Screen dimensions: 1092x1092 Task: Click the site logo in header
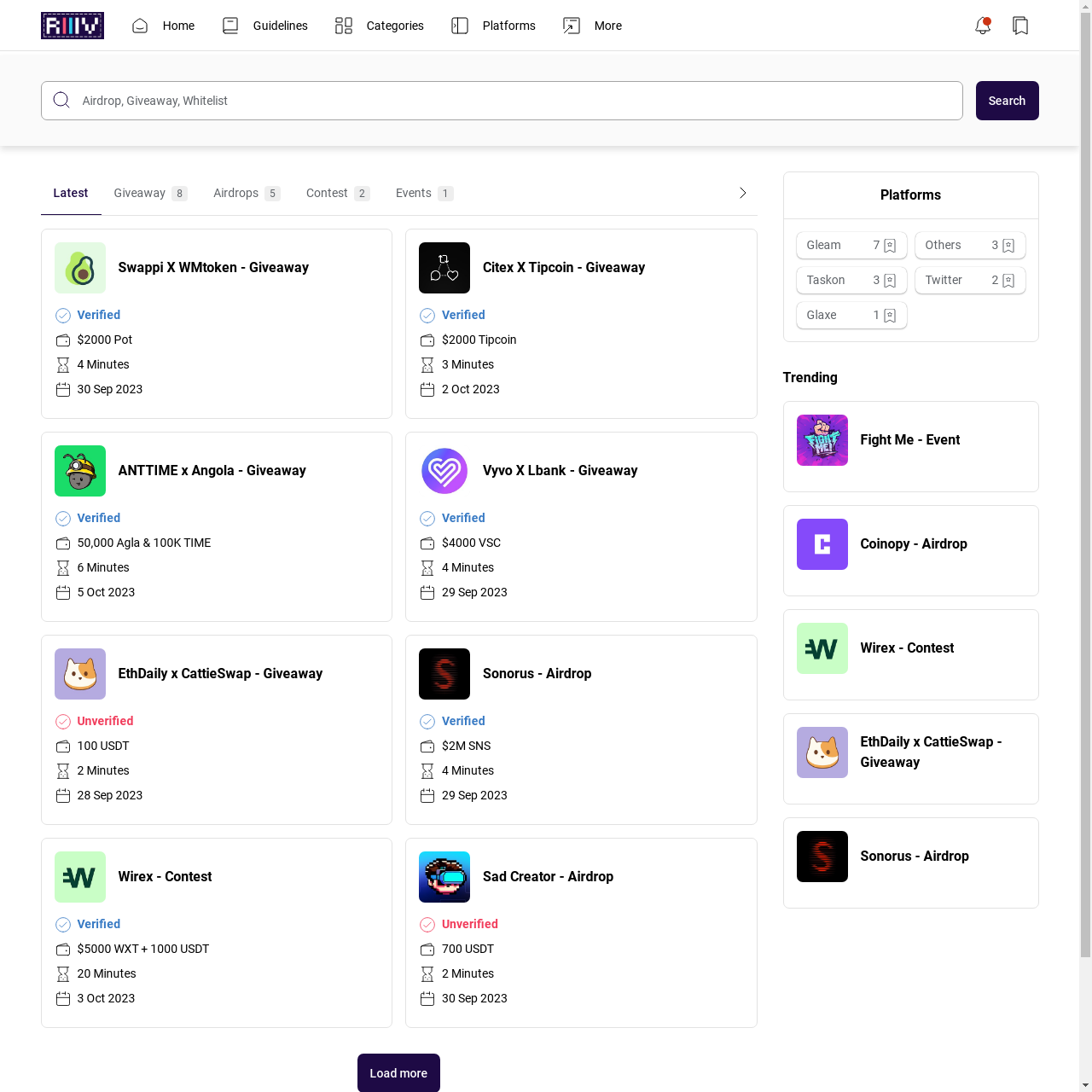73,26
